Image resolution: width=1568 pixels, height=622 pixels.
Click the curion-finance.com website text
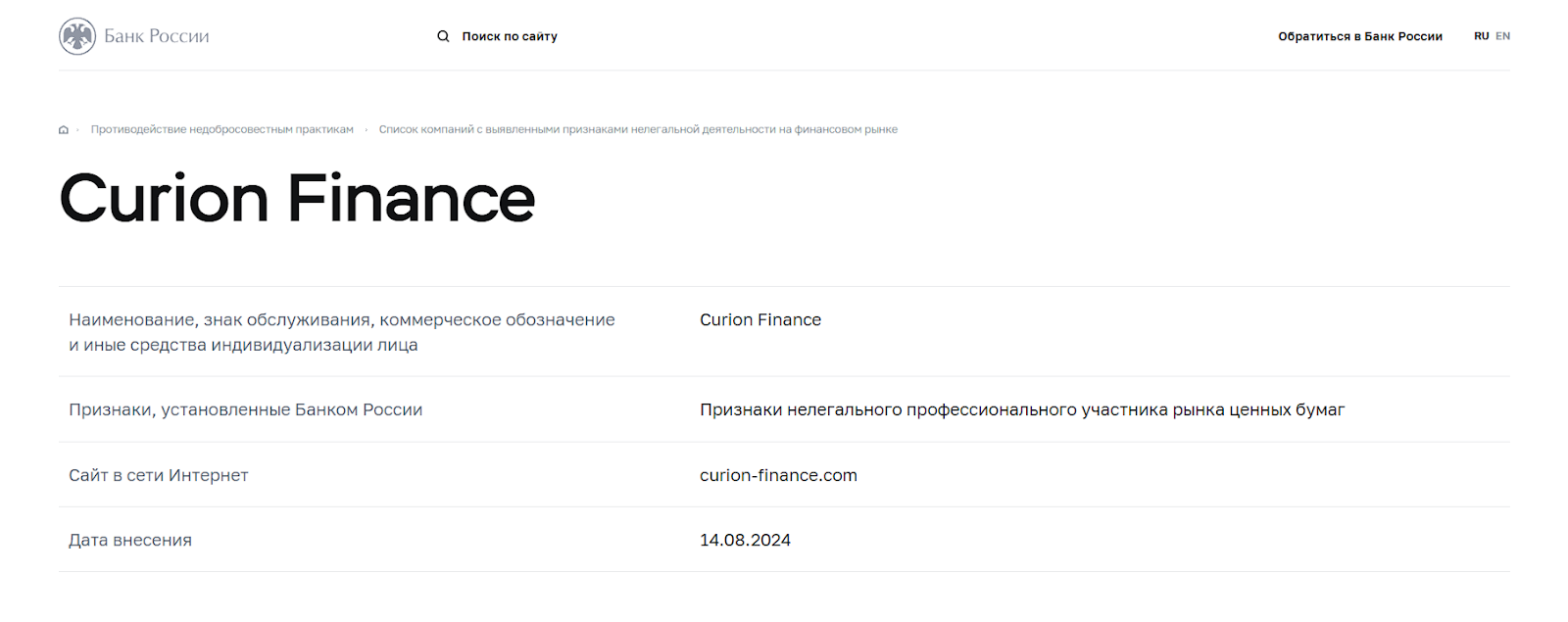[778, 475]
